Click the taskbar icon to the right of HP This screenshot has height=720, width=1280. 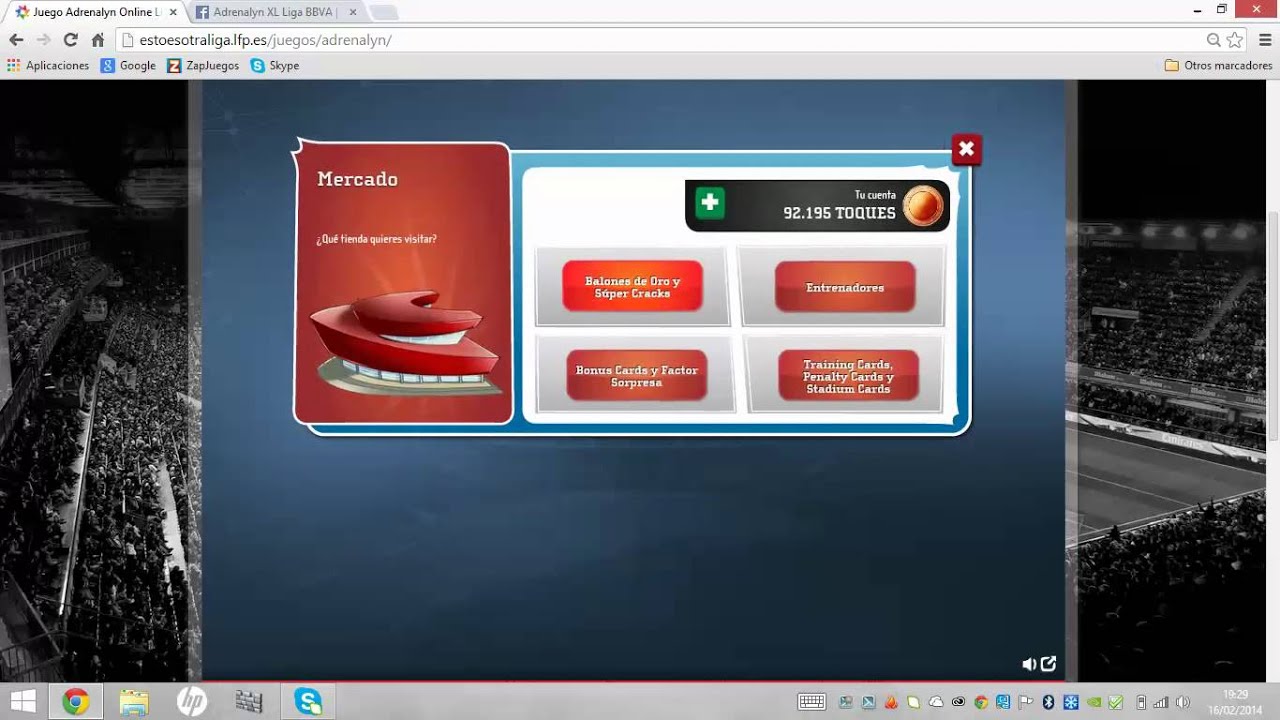pyautogui.click(x=249, y=701)
